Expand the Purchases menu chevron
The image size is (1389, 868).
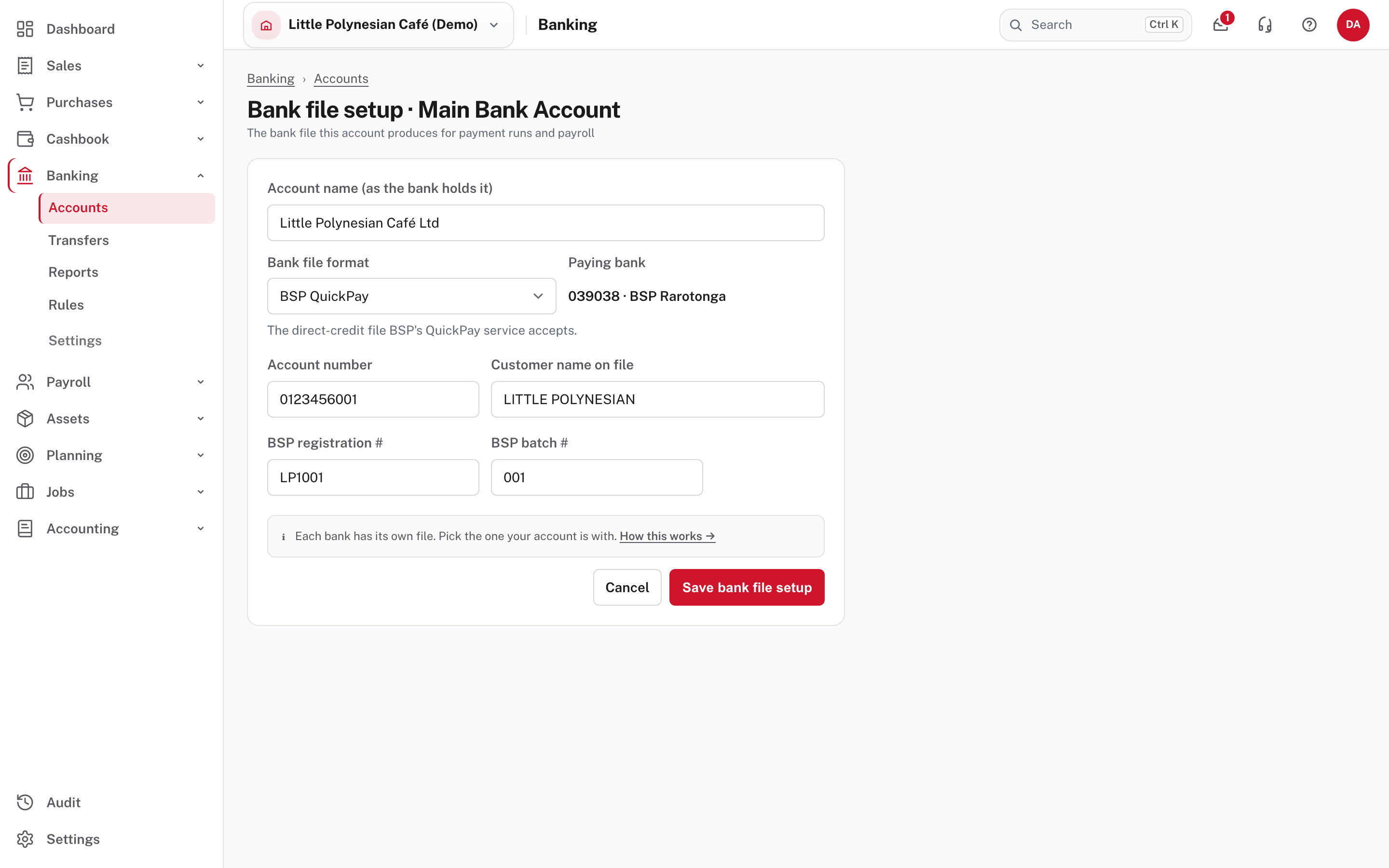click(x=201, y=102)
